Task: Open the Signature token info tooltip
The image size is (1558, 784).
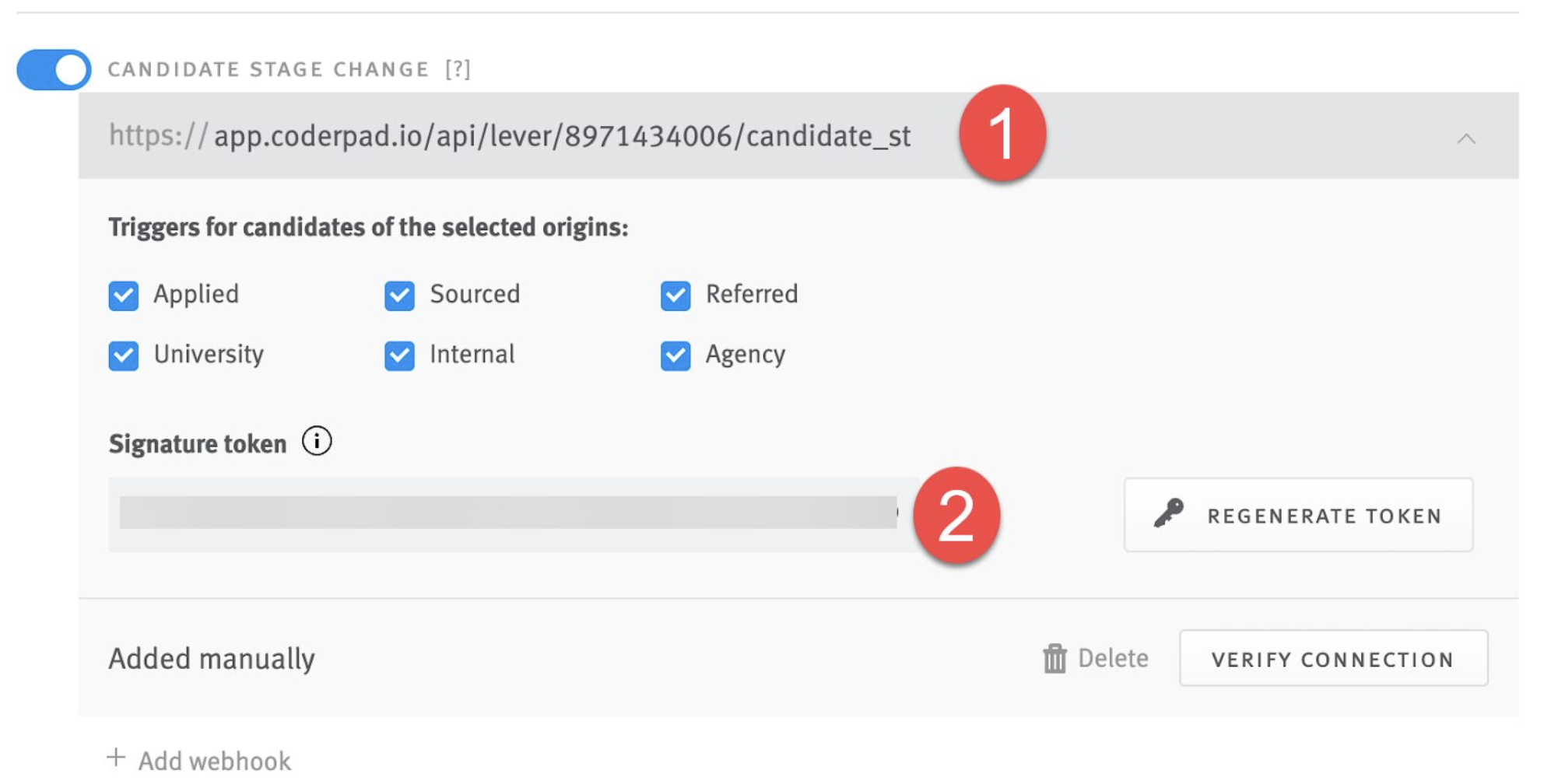Action: point(316,441)
